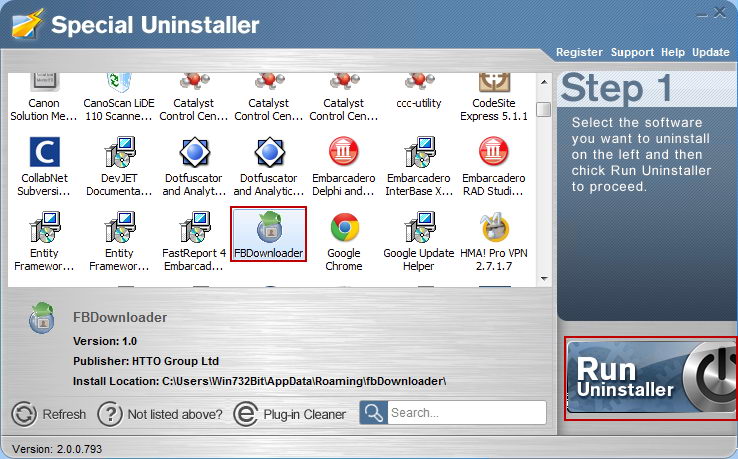Open the Register menu item
This screenshot has height=459, width=738.
point(579,52)
